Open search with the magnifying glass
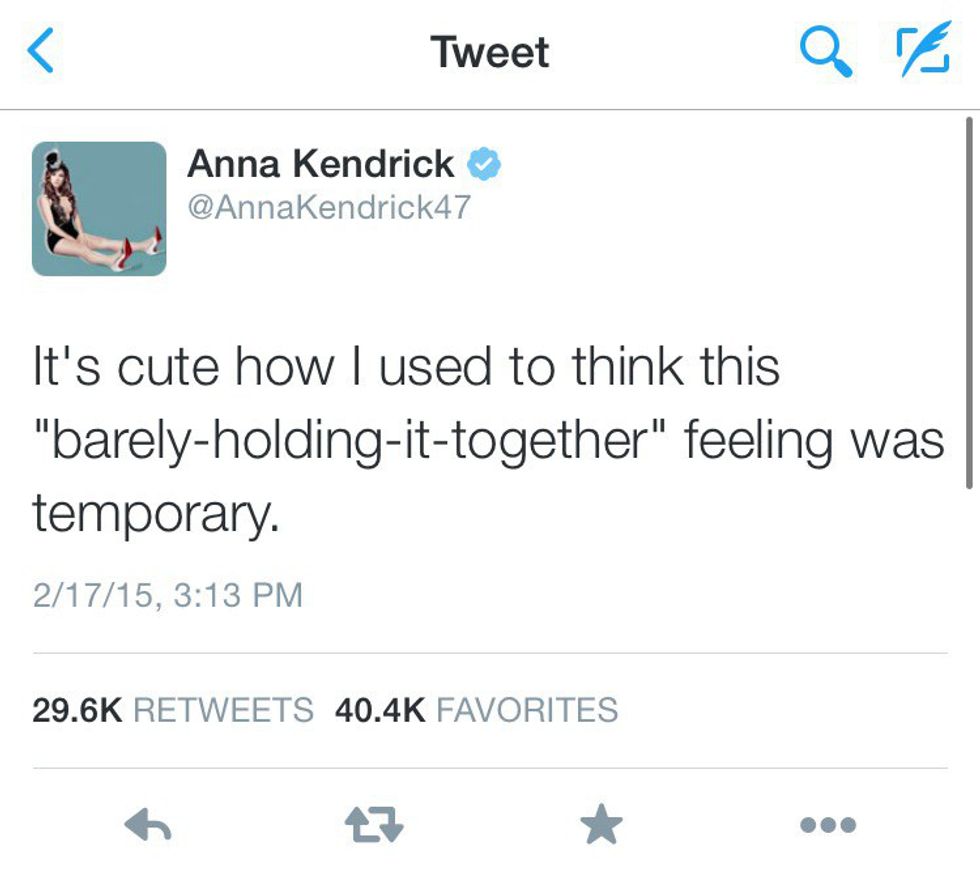The image size is (980, 877). pyautogui.click(x=826, y=52)
